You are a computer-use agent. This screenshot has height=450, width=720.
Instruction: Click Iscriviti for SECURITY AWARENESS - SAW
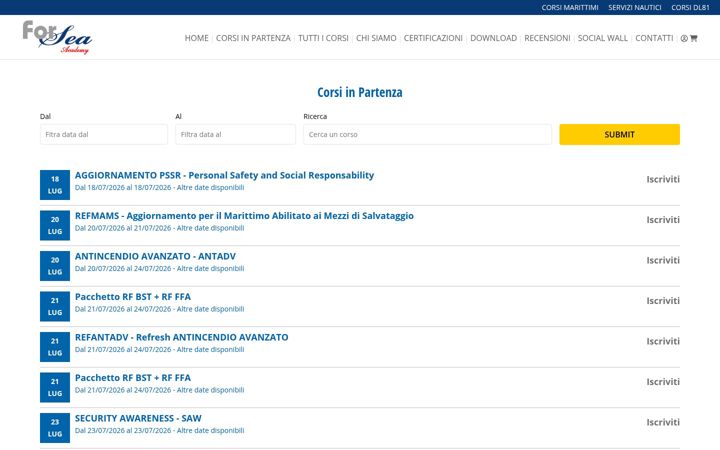click(663, 422)
